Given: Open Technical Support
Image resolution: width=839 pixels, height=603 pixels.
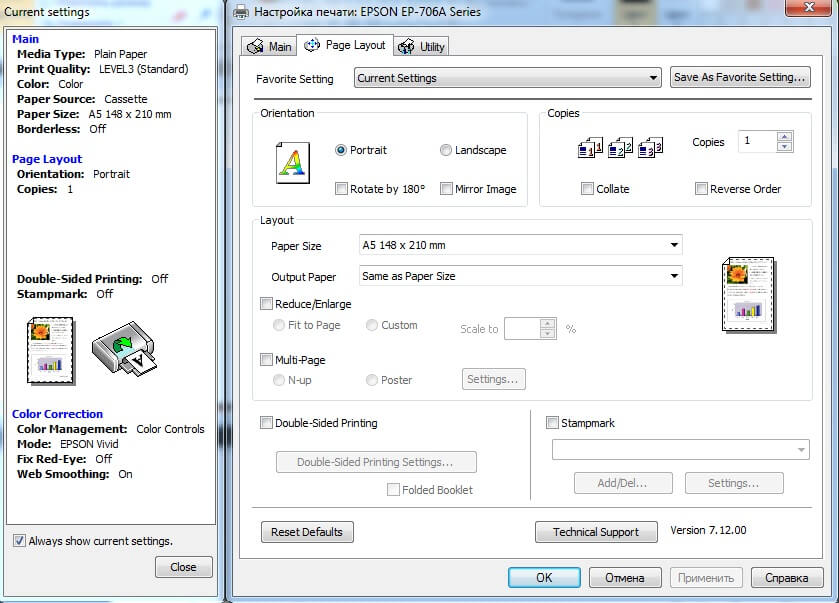Looking at the screenshot, I should (x=596, y=532).
